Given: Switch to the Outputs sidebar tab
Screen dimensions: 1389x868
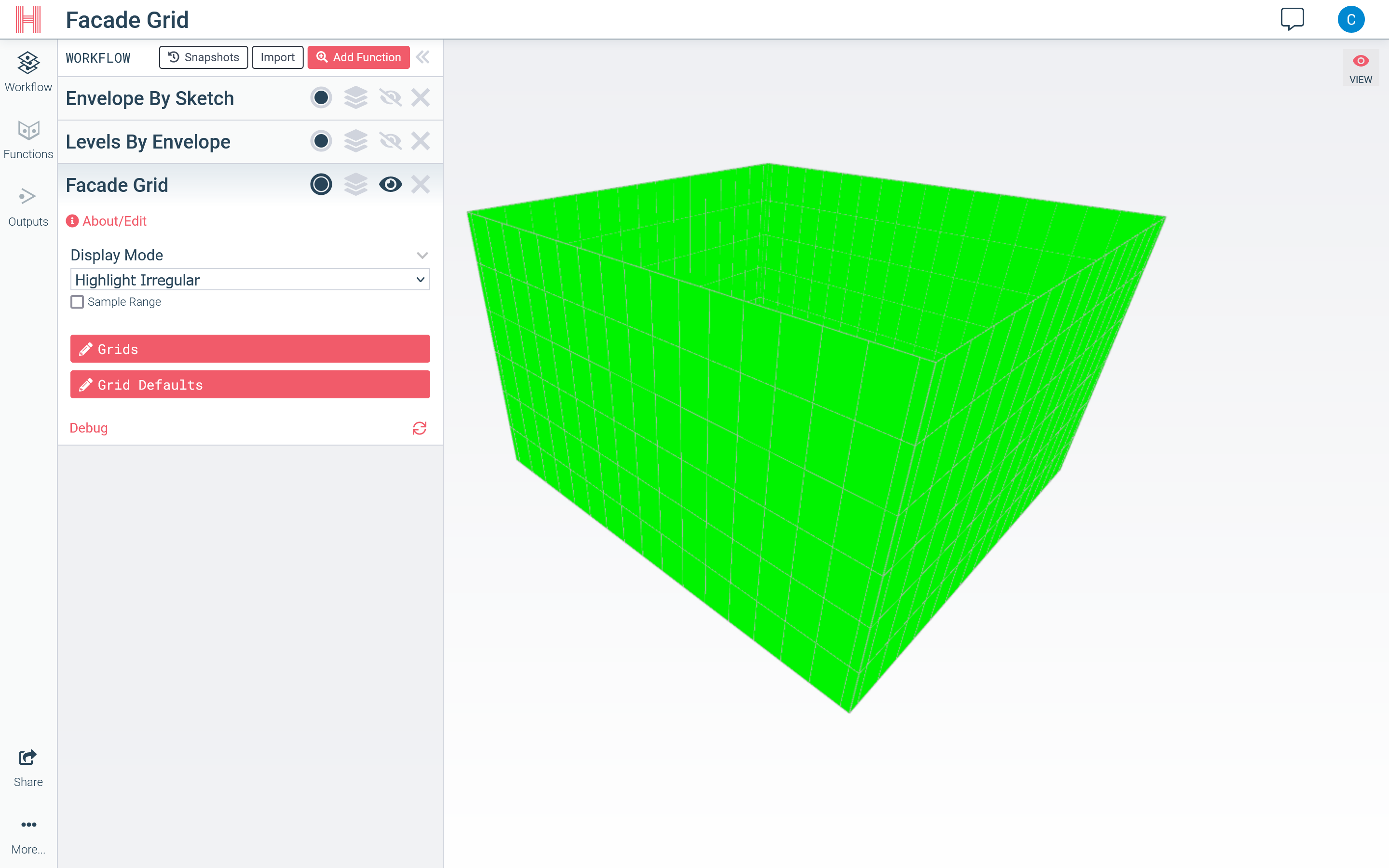Looking at the screenshot, I should (28, 207).
